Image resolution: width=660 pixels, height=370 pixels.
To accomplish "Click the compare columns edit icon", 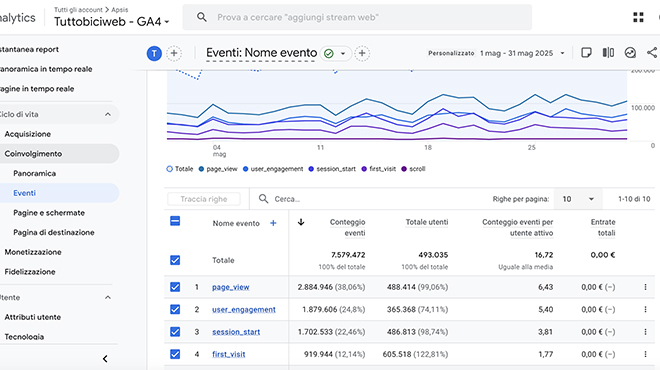I will coord(608,53).
